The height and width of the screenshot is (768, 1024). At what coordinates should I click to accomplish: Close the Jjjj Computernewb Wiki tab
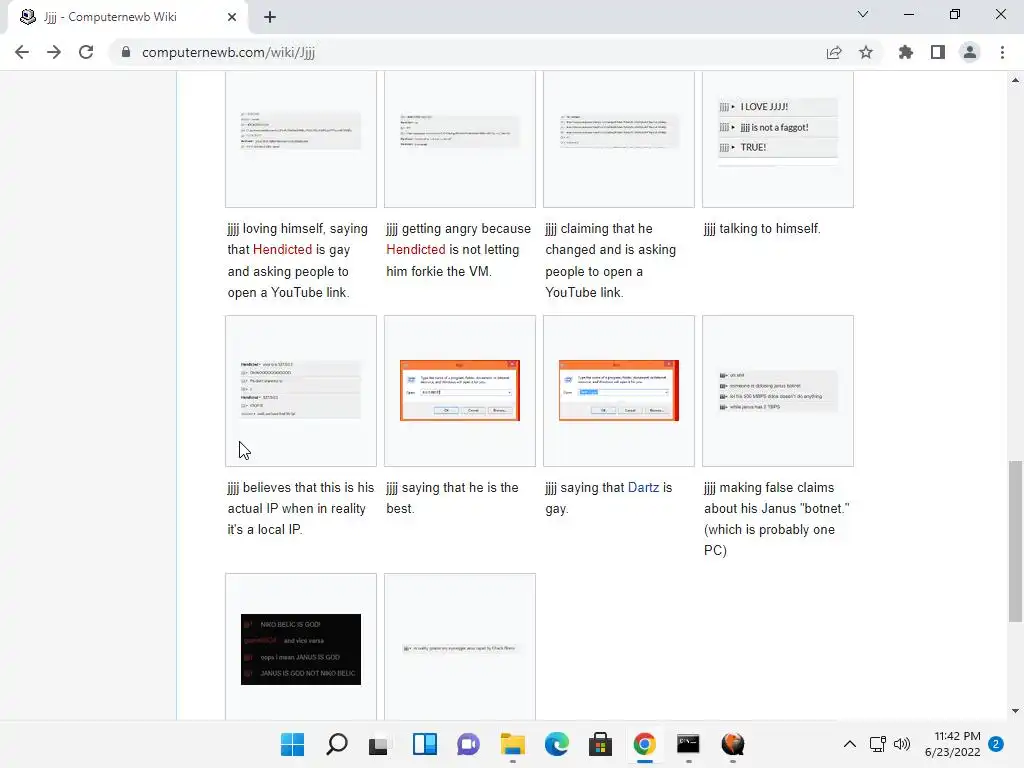pos(232,17)
